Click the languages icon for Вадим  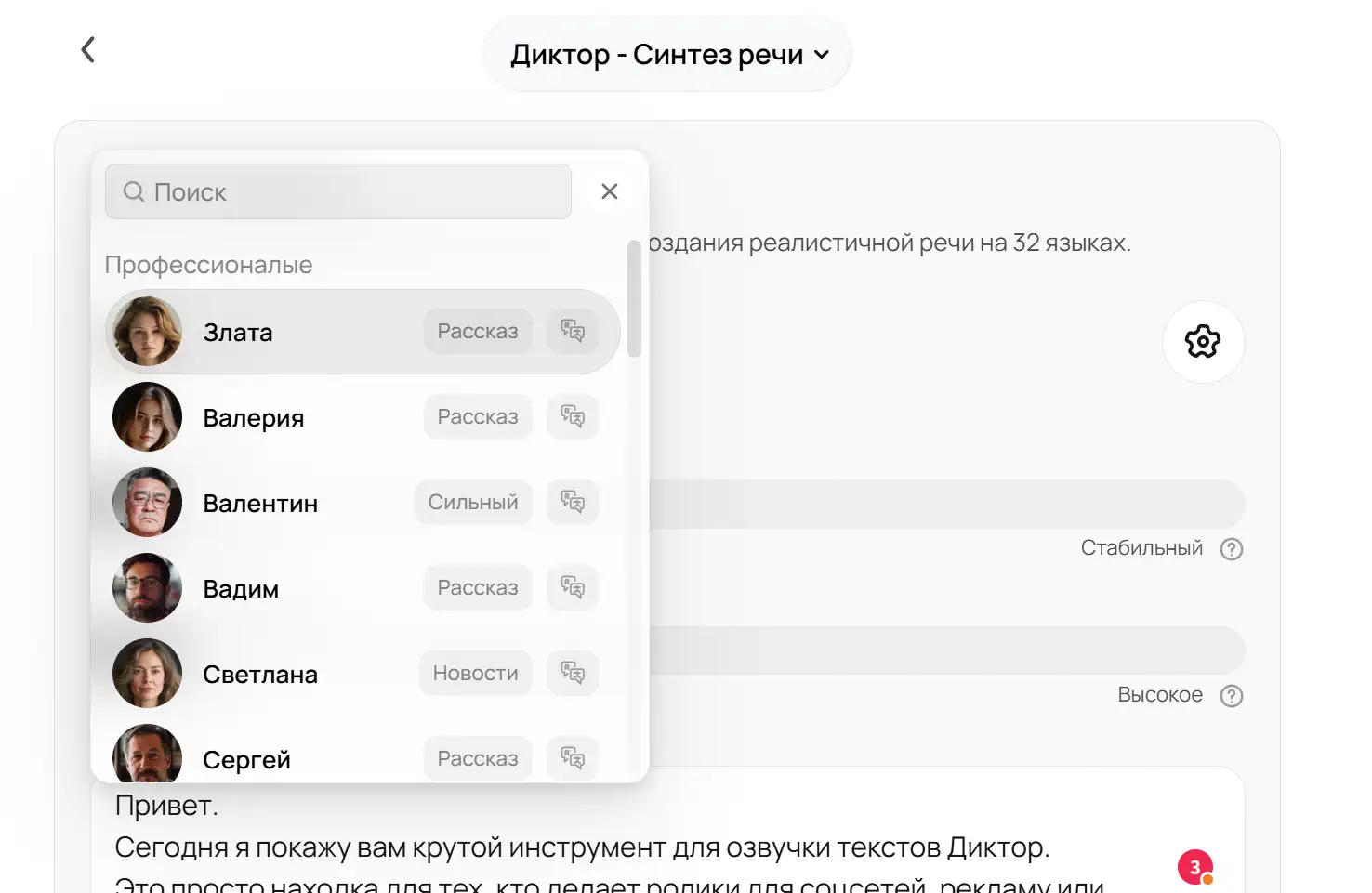point(573,588)
